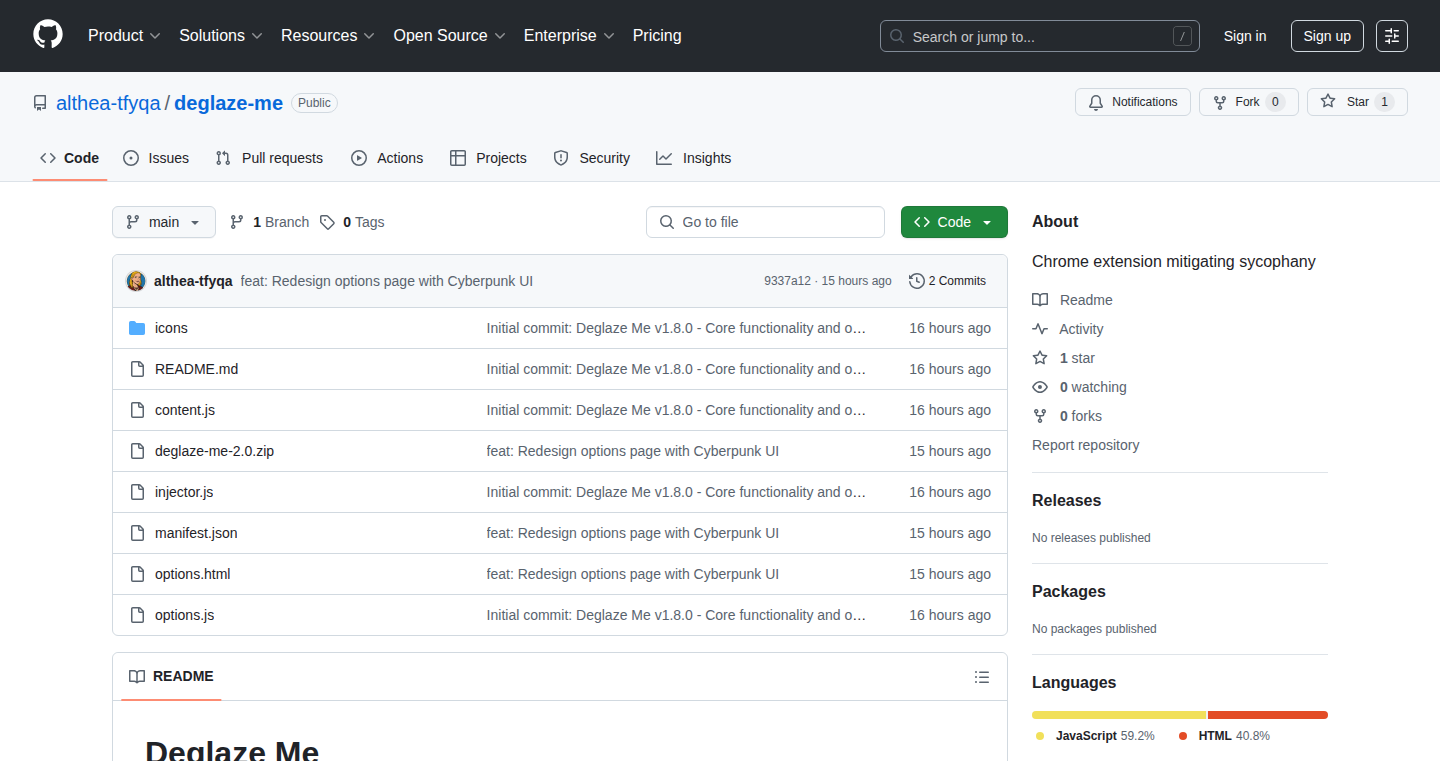Open the deglaze-me repository link
Image resolution: width=1440 pixels, height=761 pixels.
[x=229, y=103]
